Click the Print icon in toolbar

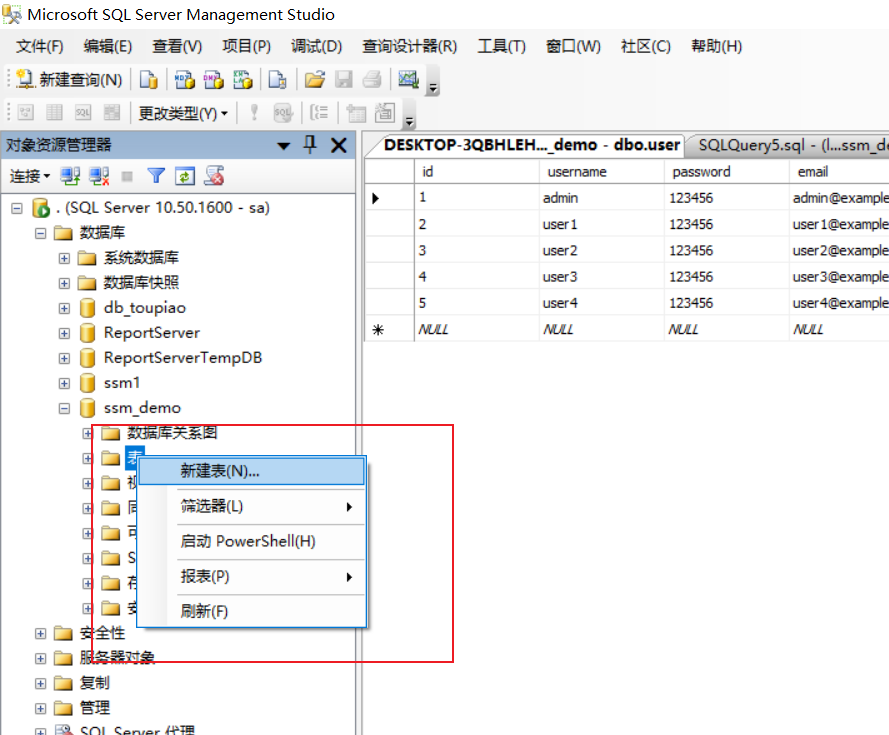point(372,79)
